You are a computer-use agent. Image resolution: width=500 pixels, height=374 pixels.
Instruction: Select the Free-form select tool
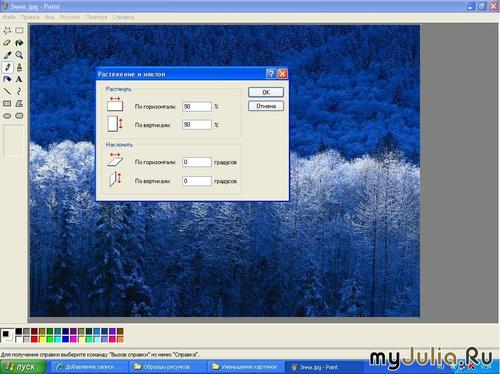click(x=7, y=31)
